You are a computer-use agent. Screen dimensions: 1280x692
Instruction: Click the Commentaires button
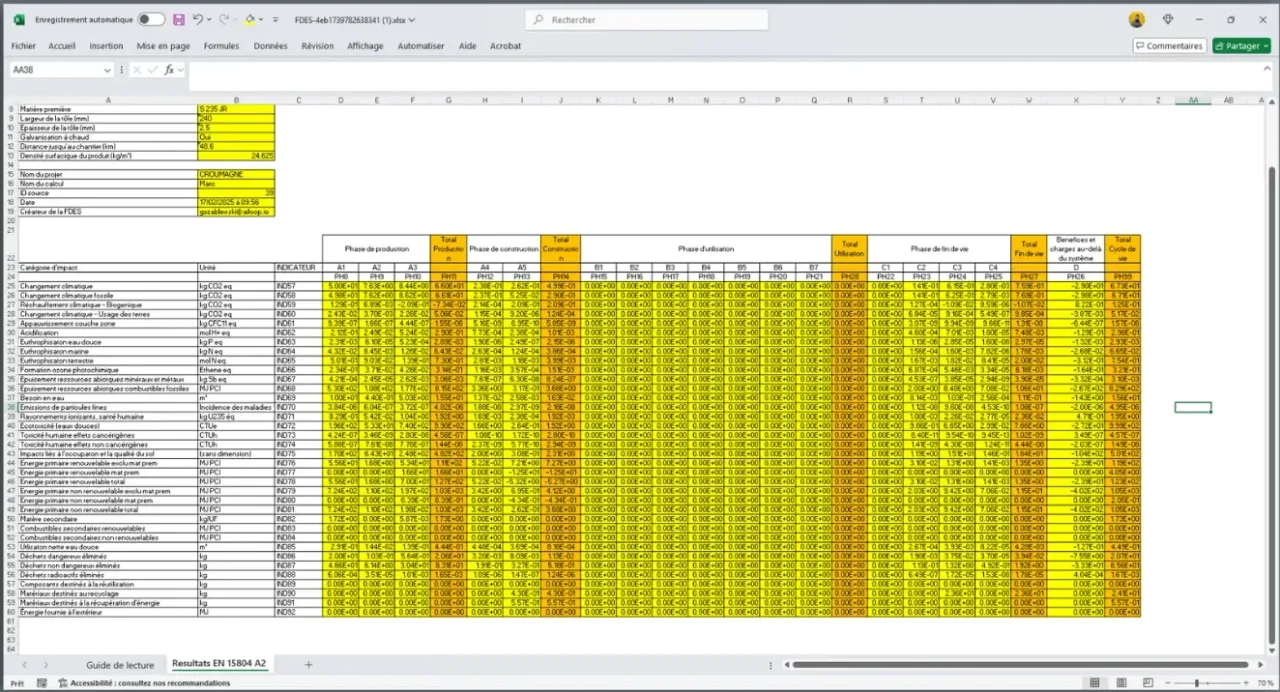point(1169,46)
